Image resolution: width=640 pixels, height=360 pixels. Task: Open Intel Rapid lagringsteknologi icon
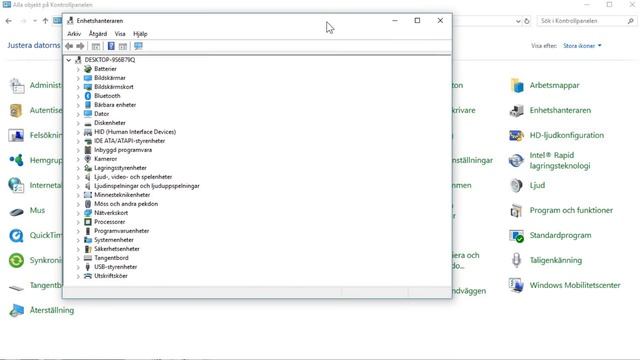[517, 160]
